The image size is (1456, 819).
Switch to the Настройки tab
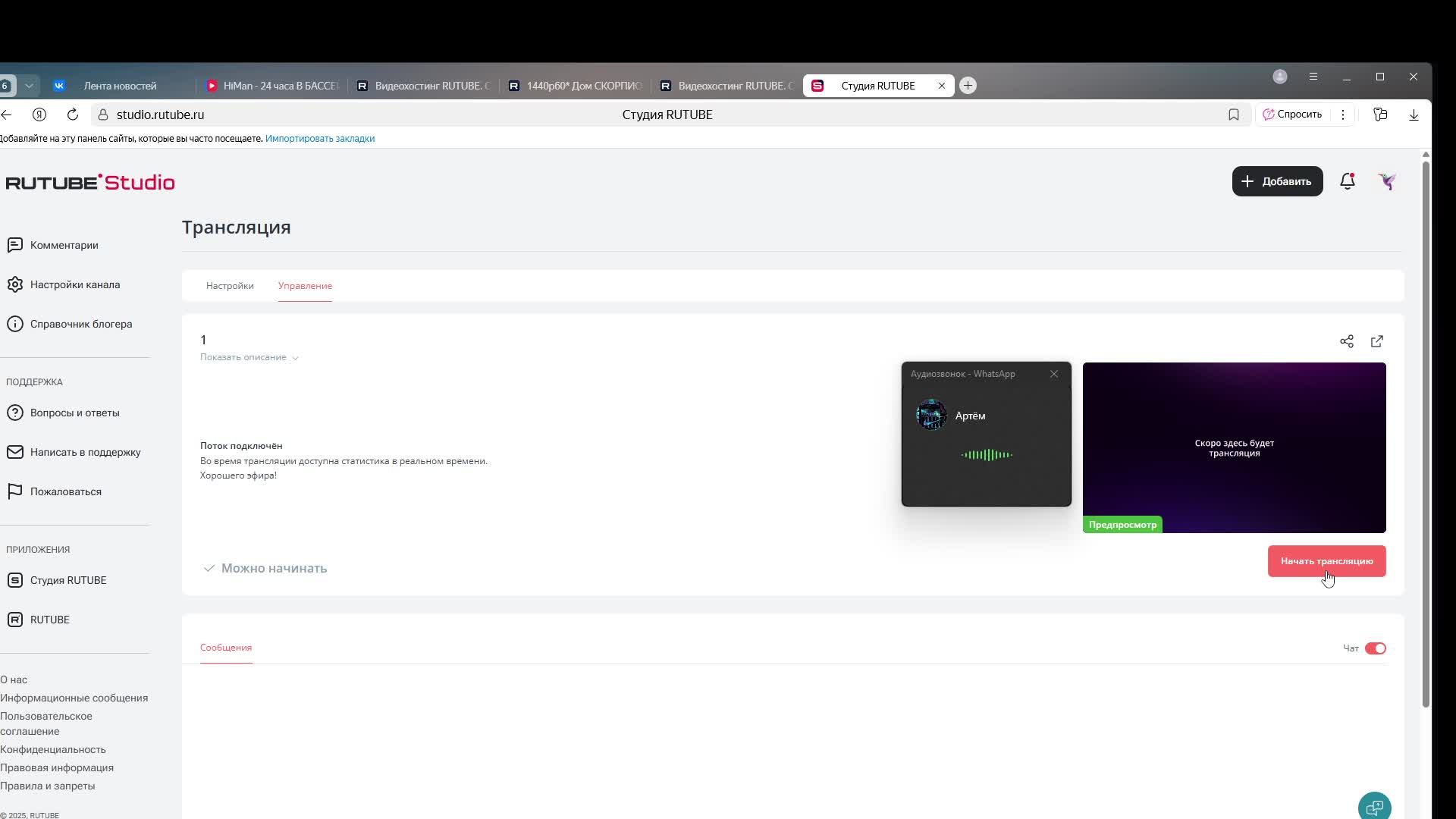[230, 286]
